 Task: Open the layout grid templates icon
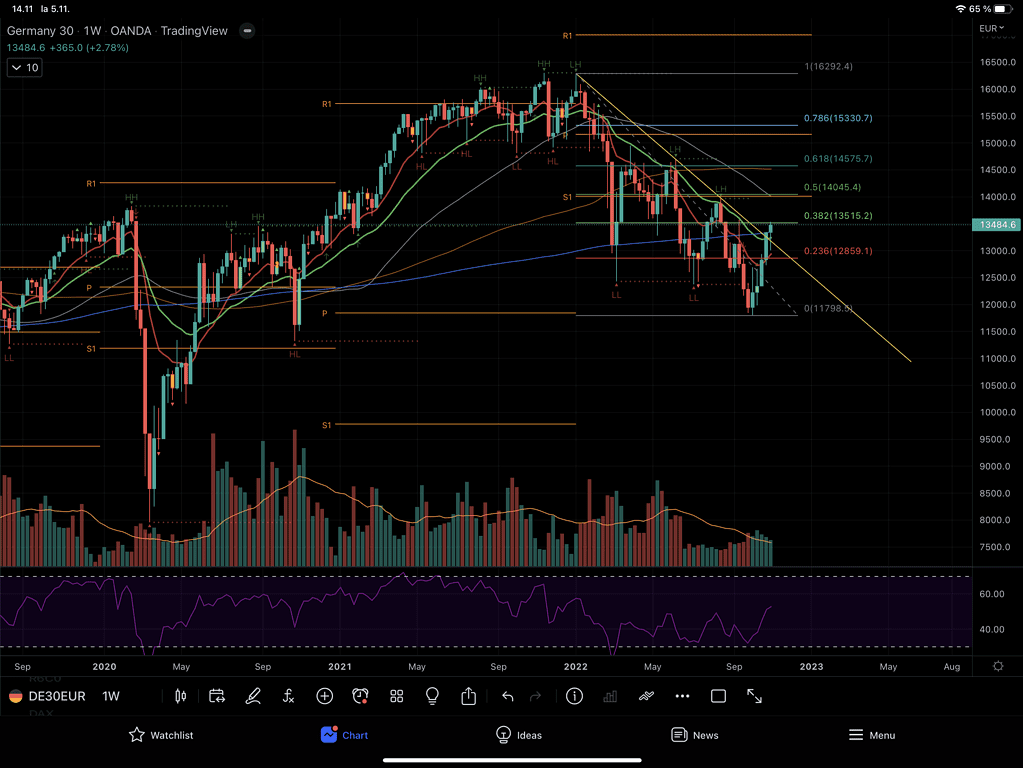[396, 696]
